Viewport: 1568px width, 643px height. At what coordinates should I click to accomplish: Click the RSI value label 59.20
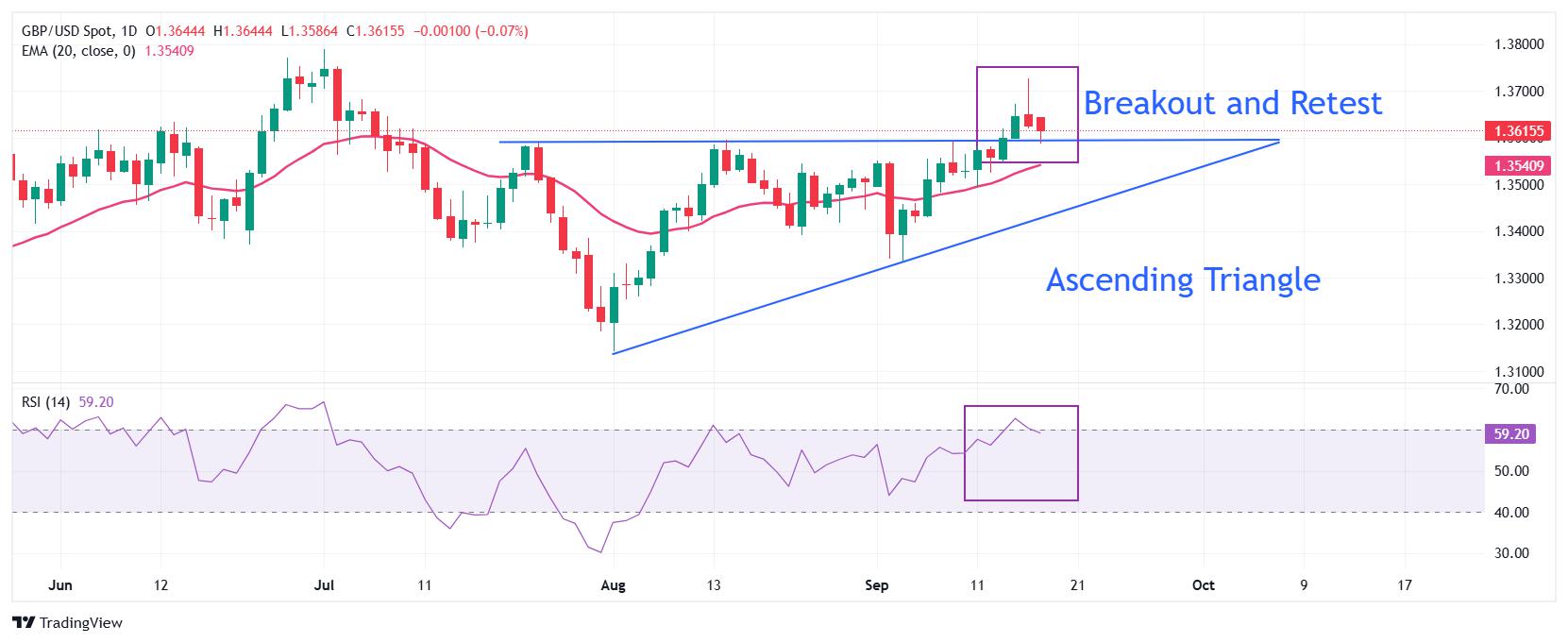1512,434
